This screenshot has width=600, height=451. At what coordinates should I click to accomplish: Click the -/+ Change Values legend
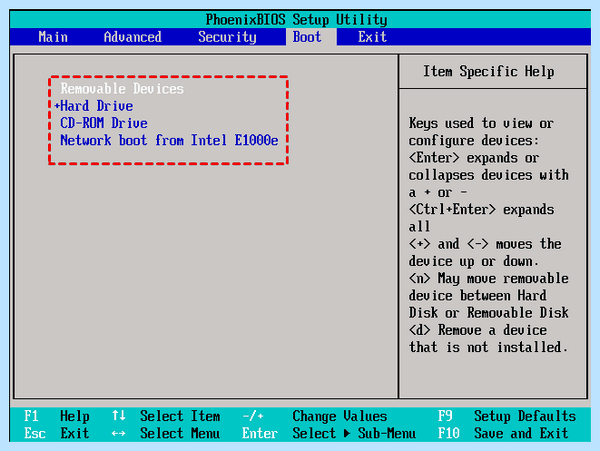pyautogui.click(x=315, y=416)
